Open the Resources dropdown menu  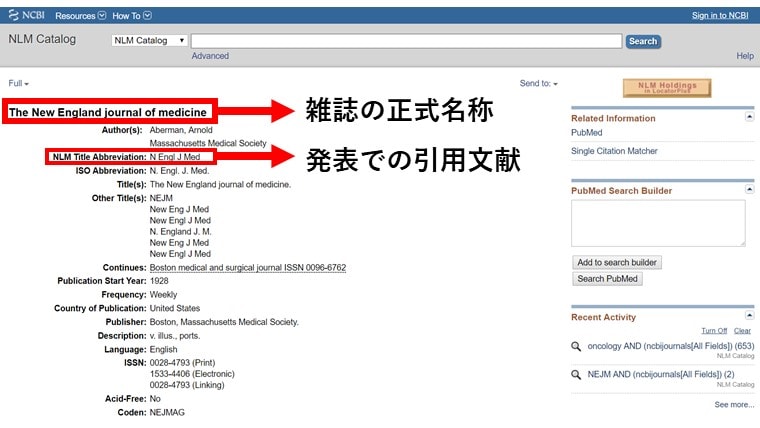pos(80,16)
